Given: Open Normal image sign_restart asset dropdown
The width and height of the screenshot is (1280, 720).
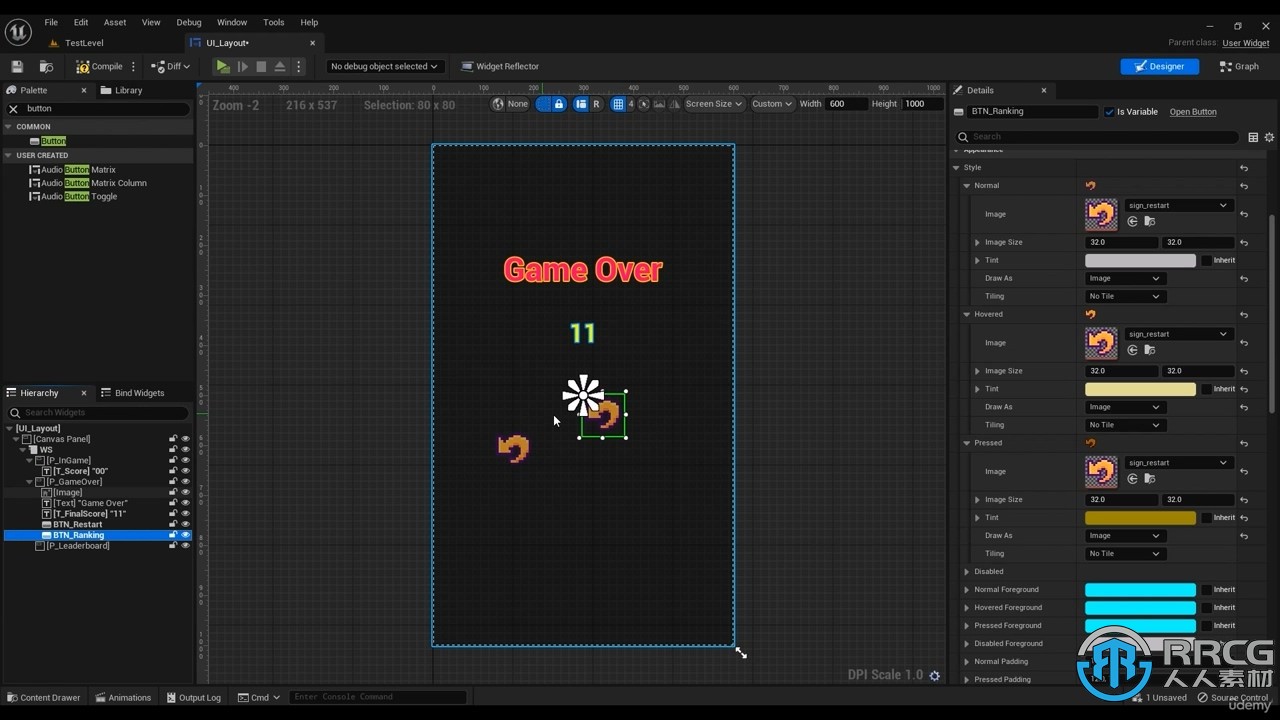Looking at the screenshot, I should click(1179, 205).
